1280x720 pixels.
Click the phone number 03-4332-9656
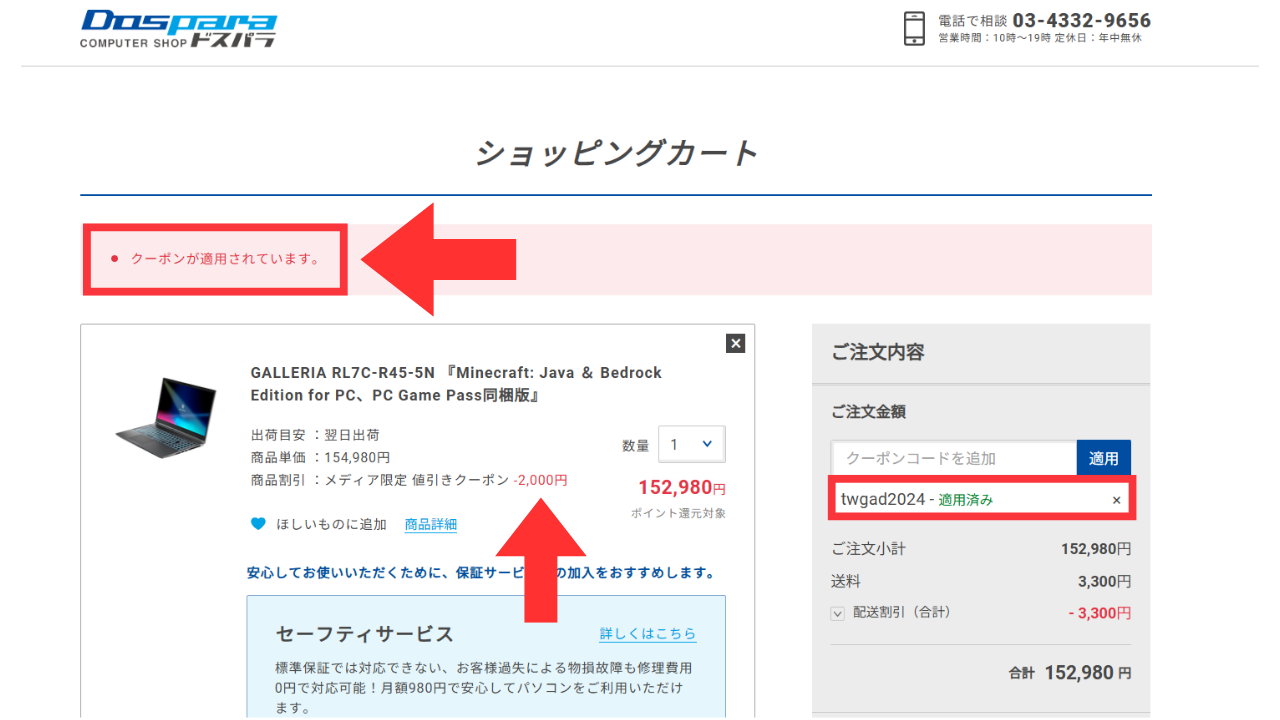(1081, 20)
